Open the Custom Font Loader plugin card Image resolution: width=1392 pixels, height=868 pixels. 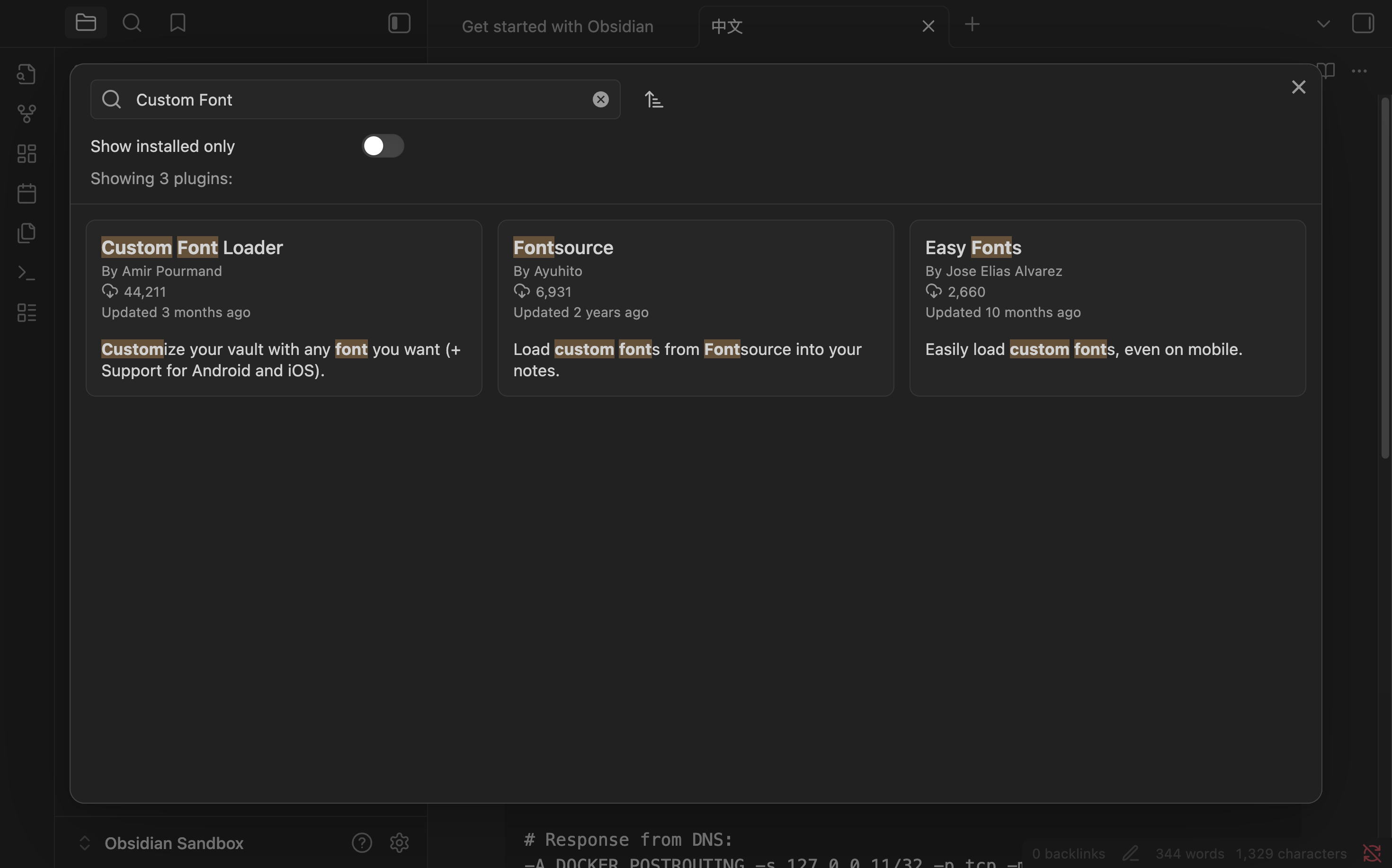[284, 308]
